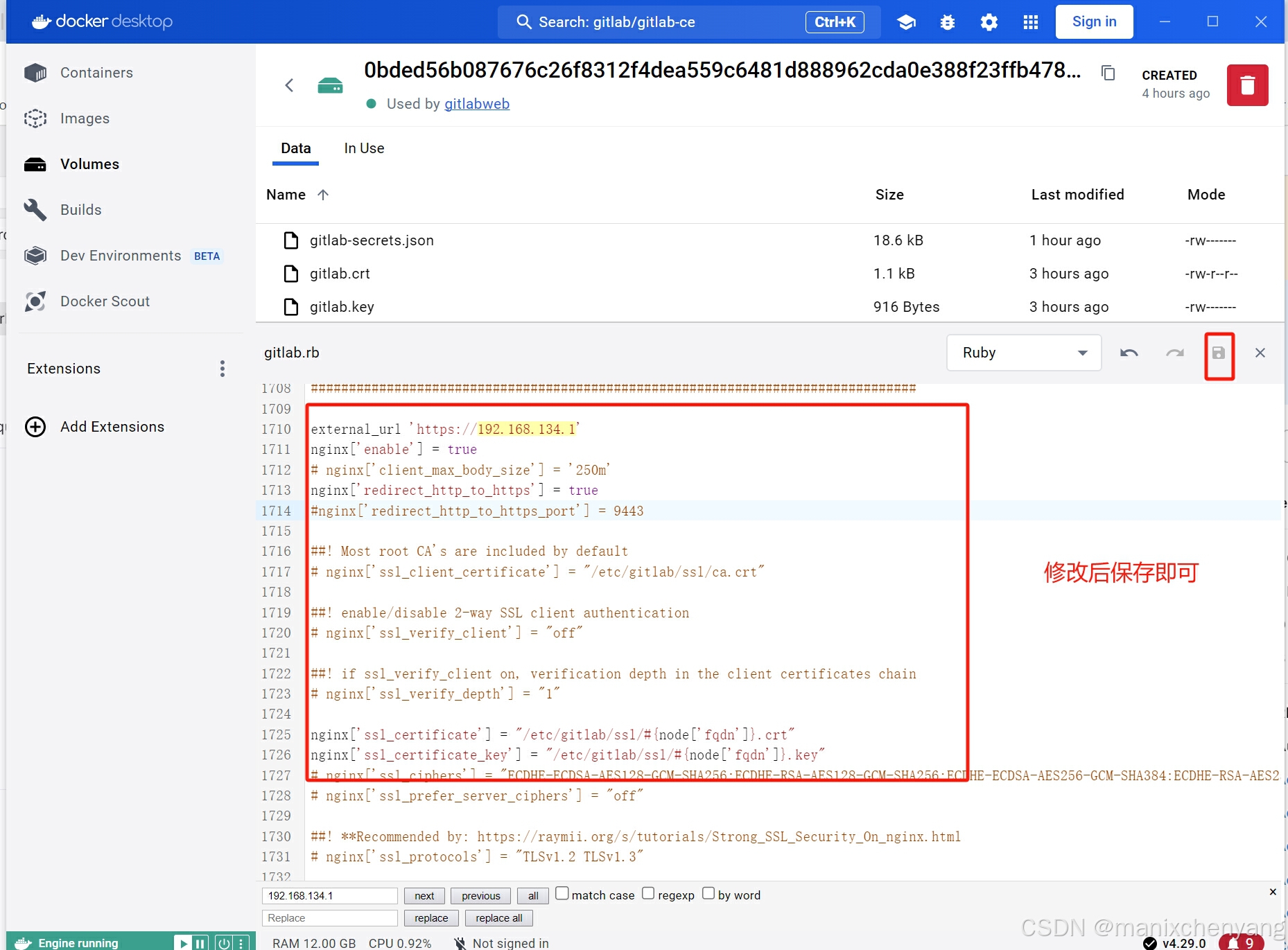Click the Sign in button
The height and width of the screenshot is (950, 1288).
click(1094, 22)
